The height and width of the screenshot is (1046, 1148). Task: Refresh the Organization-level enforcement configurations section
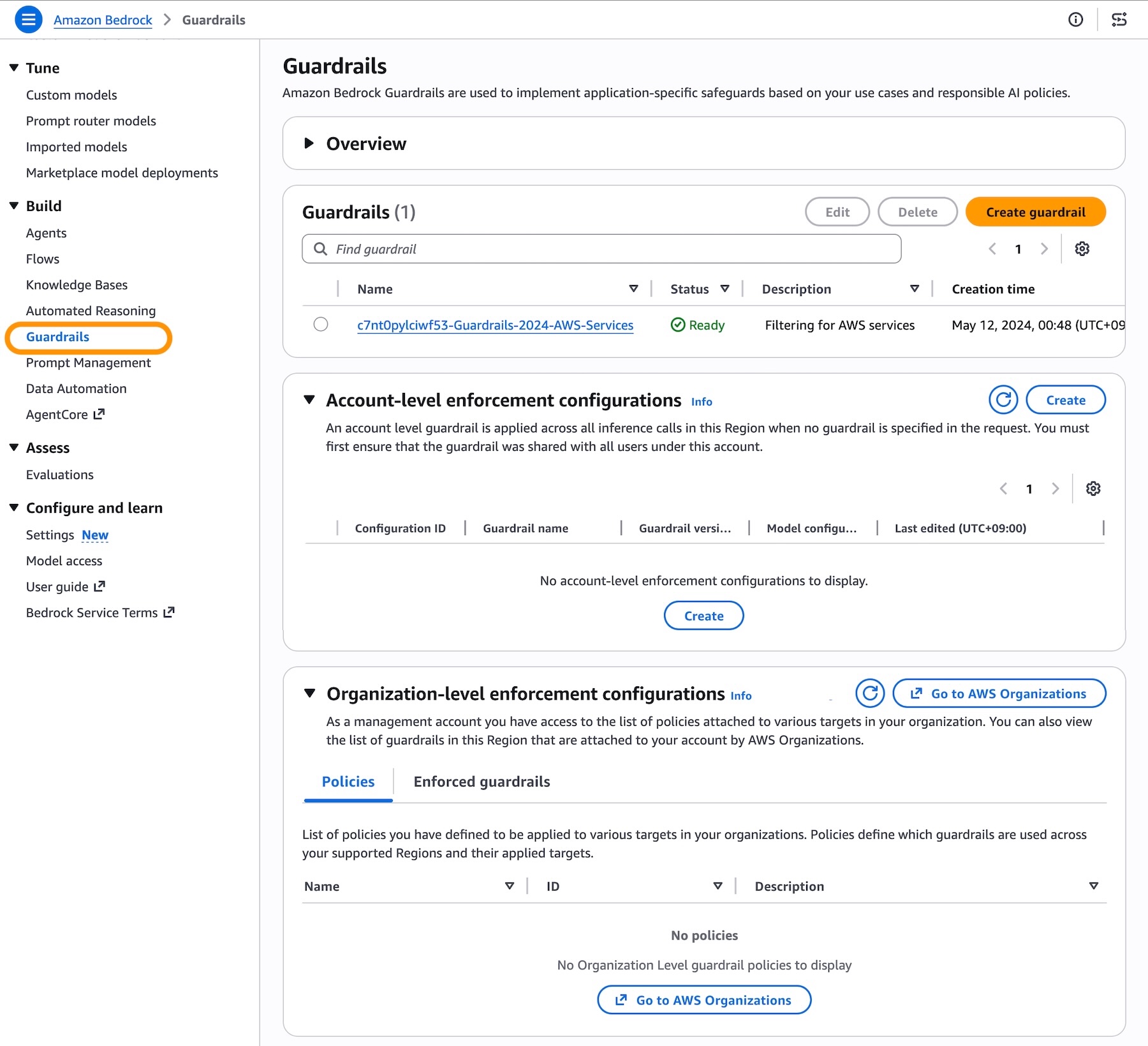coord(869,693)
